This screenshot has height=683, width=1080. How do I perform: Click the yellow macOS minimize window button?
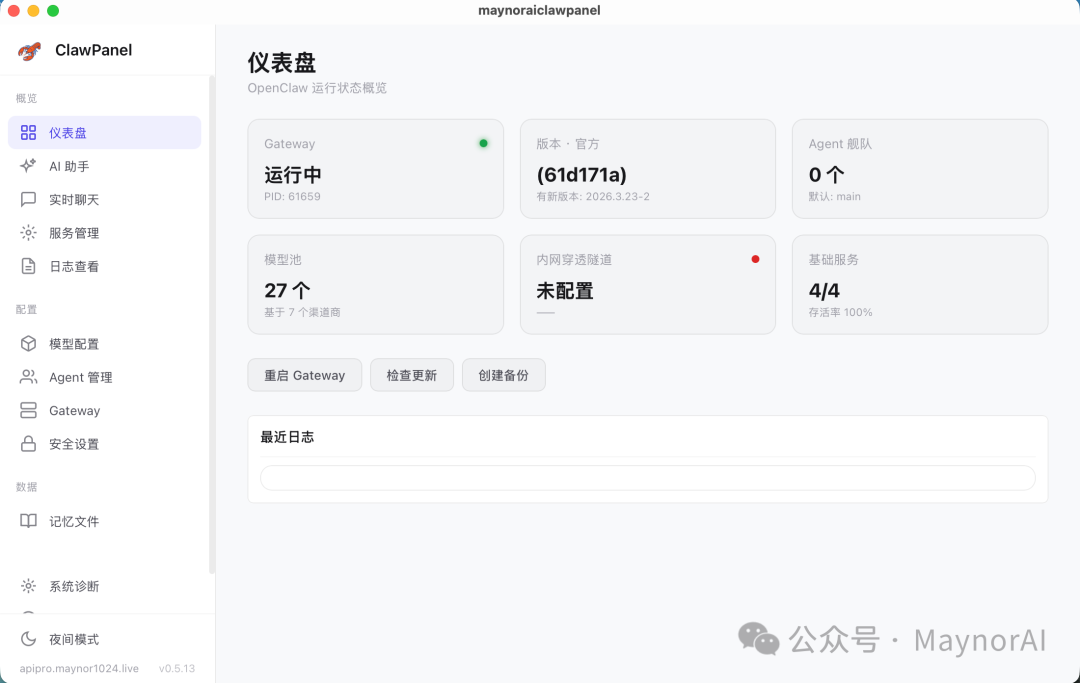click(33, 10)
